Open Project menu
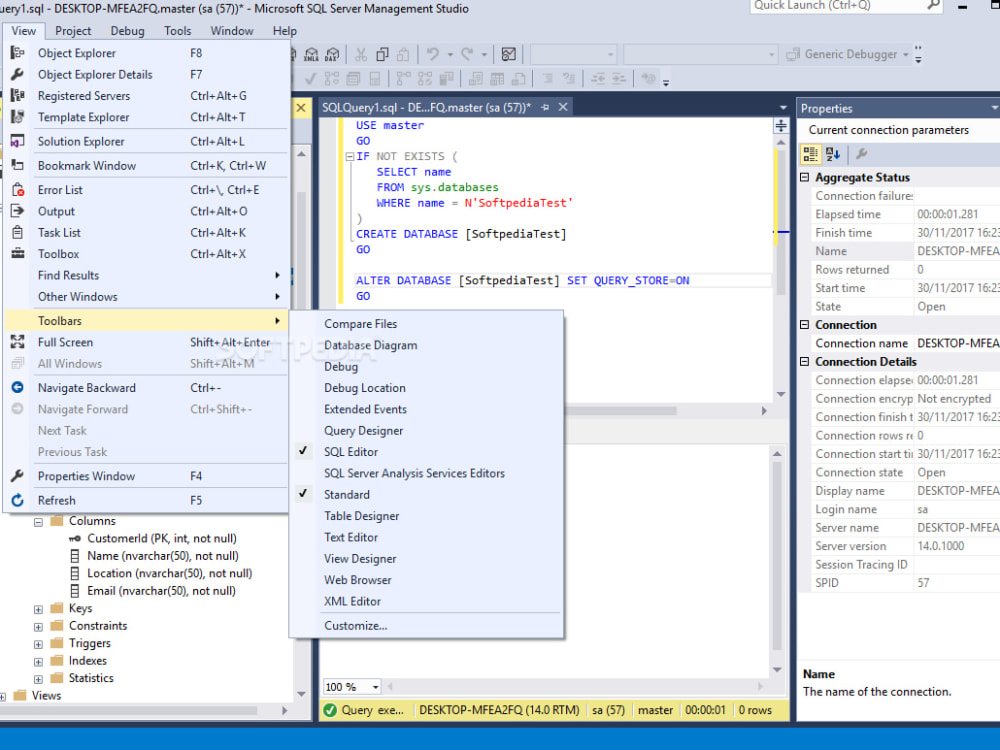The image size is (1000, 750). pyautogui.click(x=73, y=31)
